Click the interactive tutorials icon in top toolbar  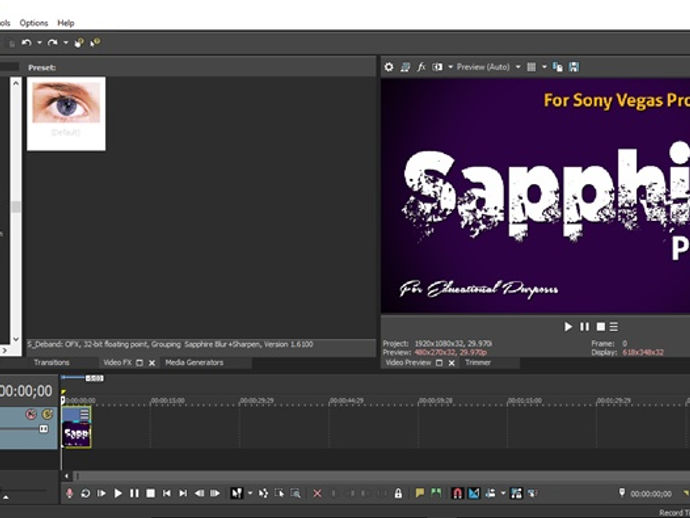pos(79,43)
